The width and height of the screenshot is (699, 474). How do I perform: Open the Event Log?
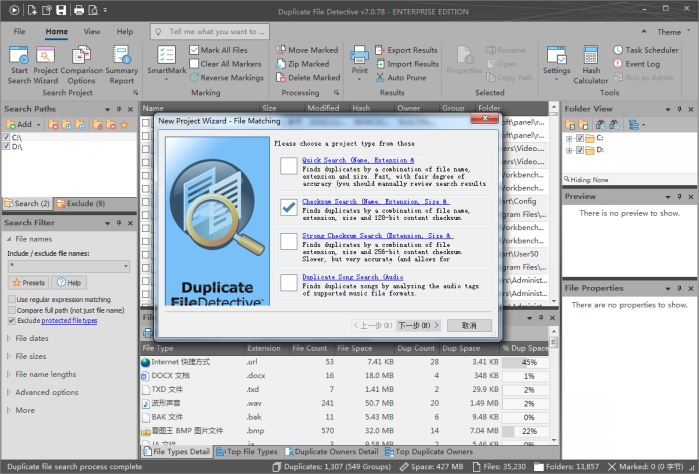(636, 64)
